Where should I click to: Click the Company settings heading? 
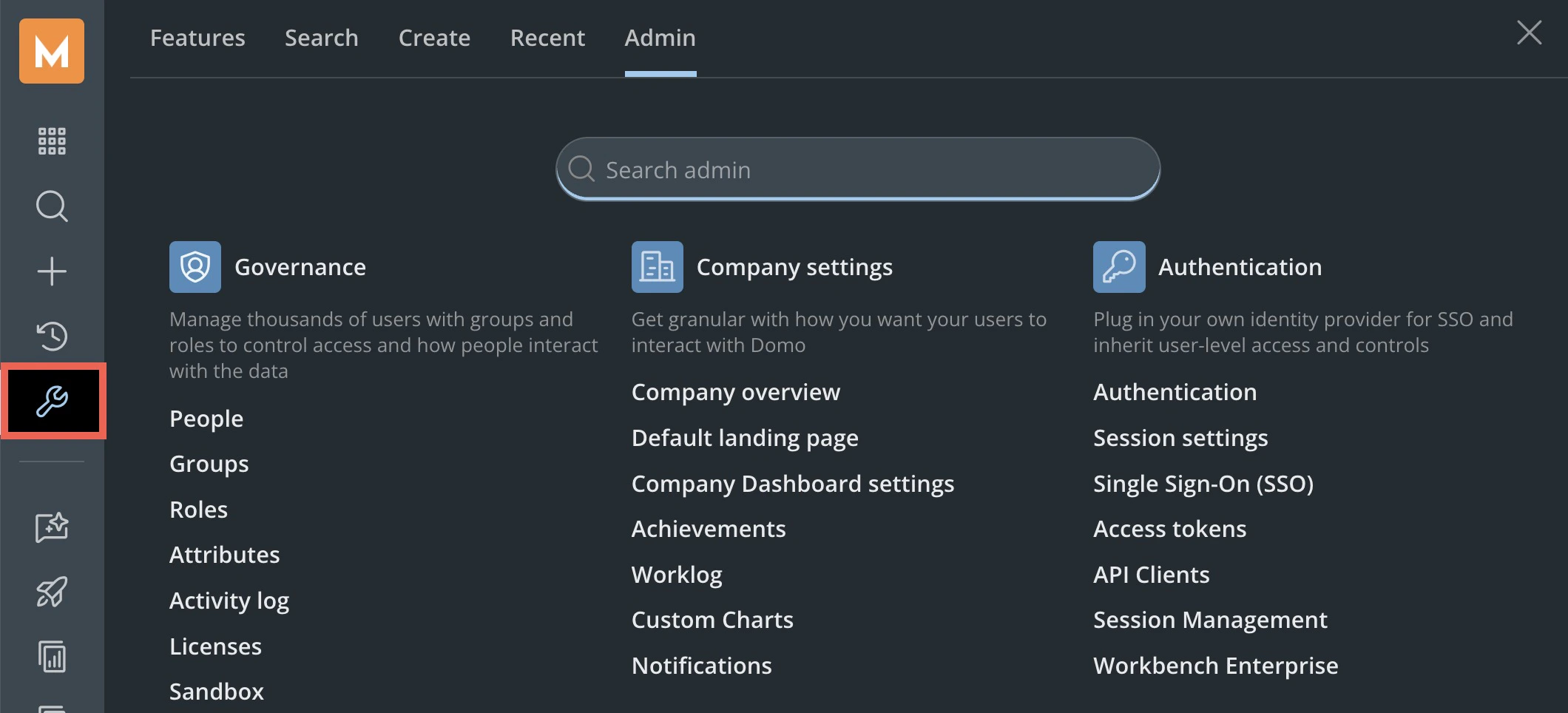coord(795,267)
